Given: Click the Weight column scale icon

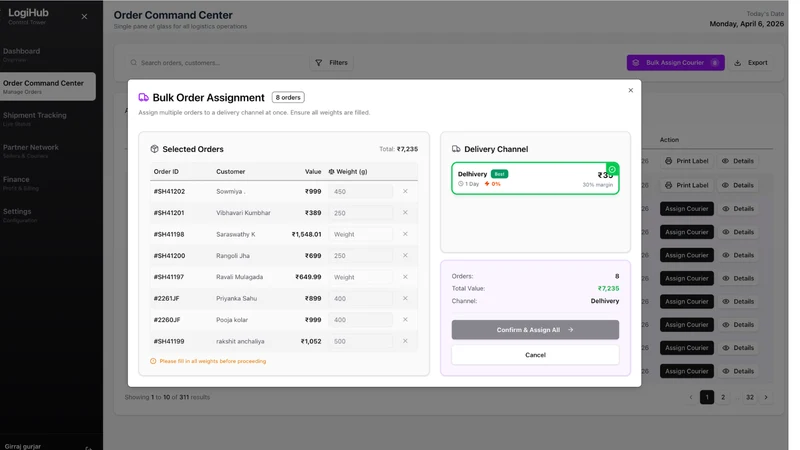Looking at the screenshot, I should point(331,172).
